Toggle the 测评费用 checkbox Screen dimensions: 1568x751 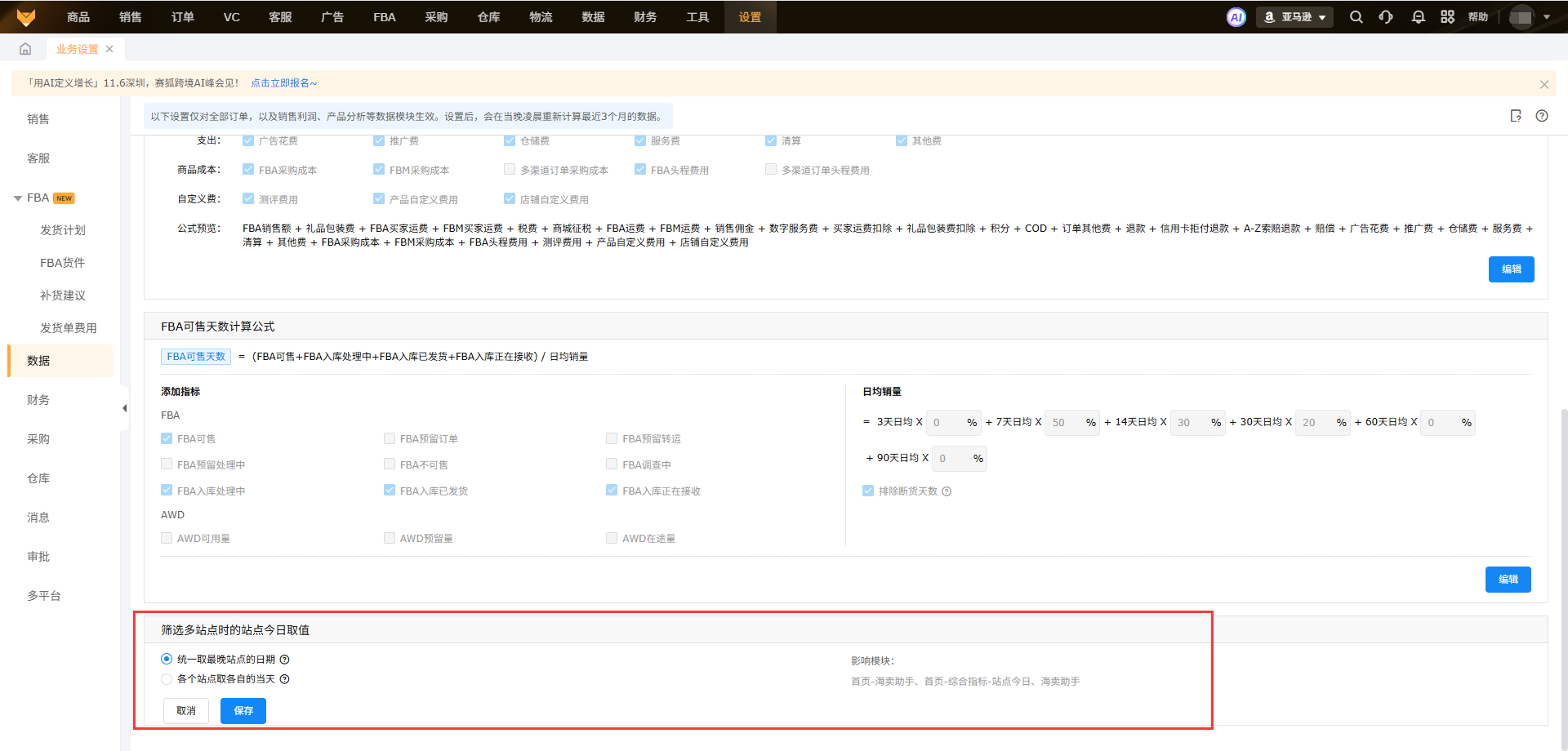248,198
